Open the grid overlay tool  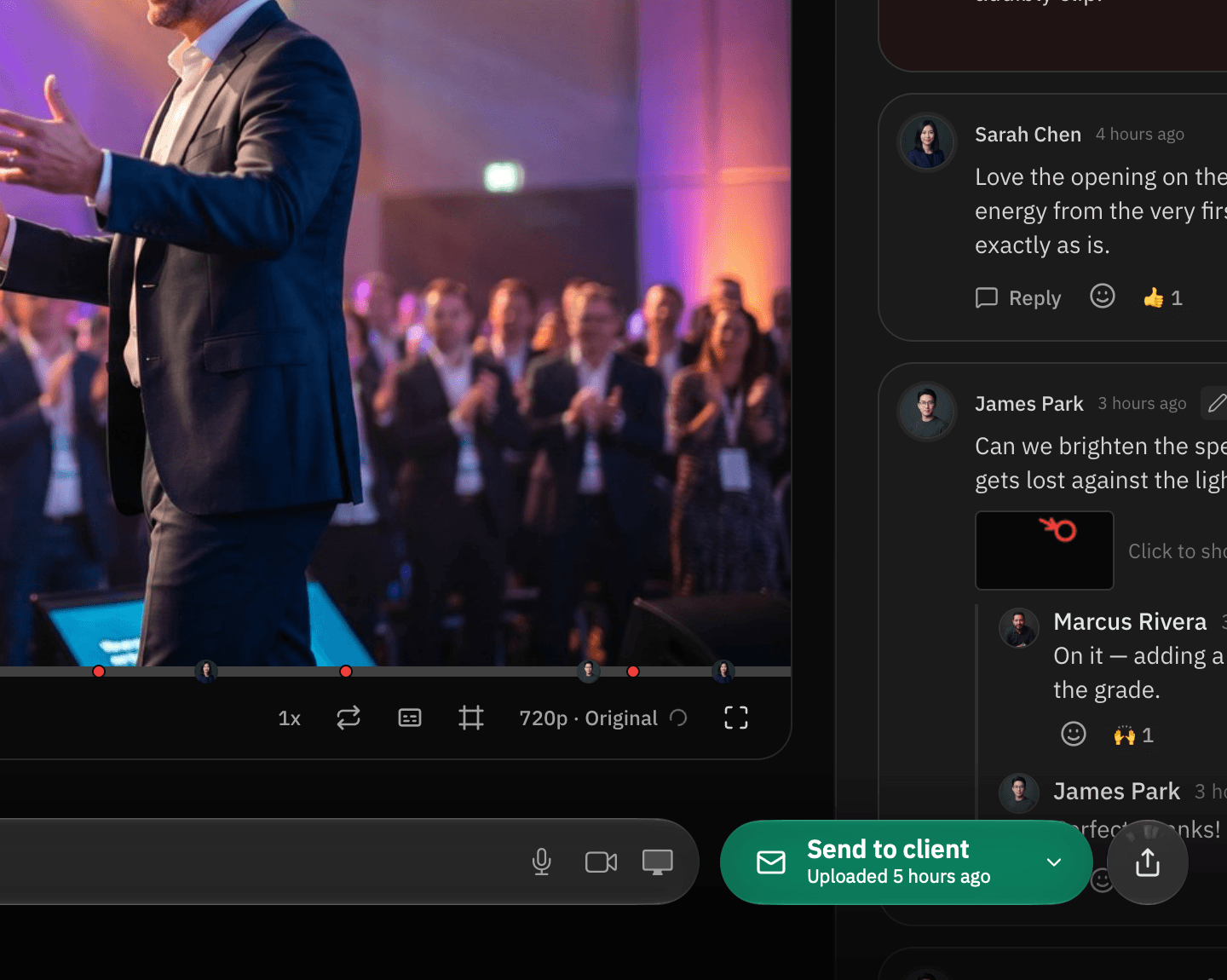(471, 718)
